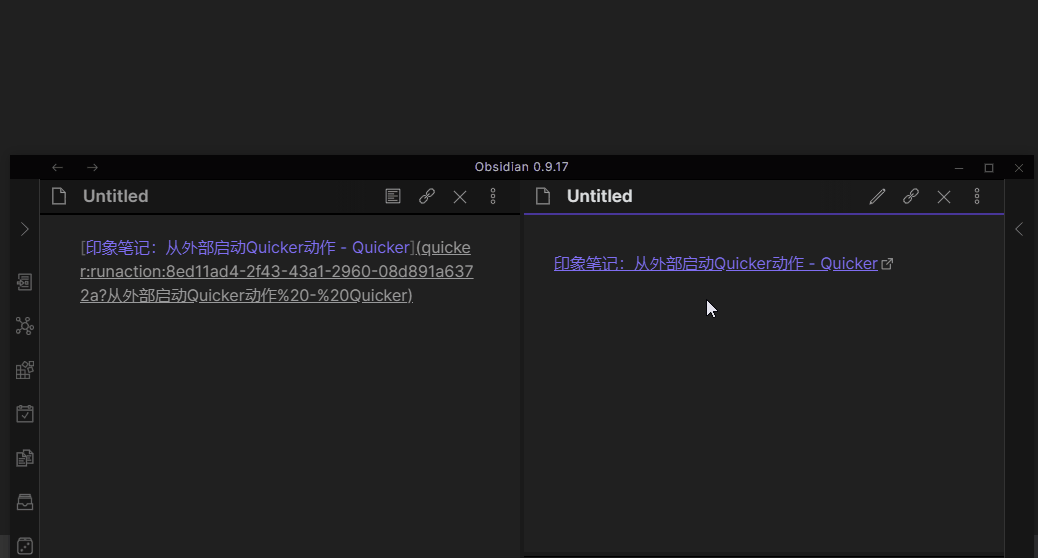
Task: Toggle link icon in left pane header
Action: point(427,197)
